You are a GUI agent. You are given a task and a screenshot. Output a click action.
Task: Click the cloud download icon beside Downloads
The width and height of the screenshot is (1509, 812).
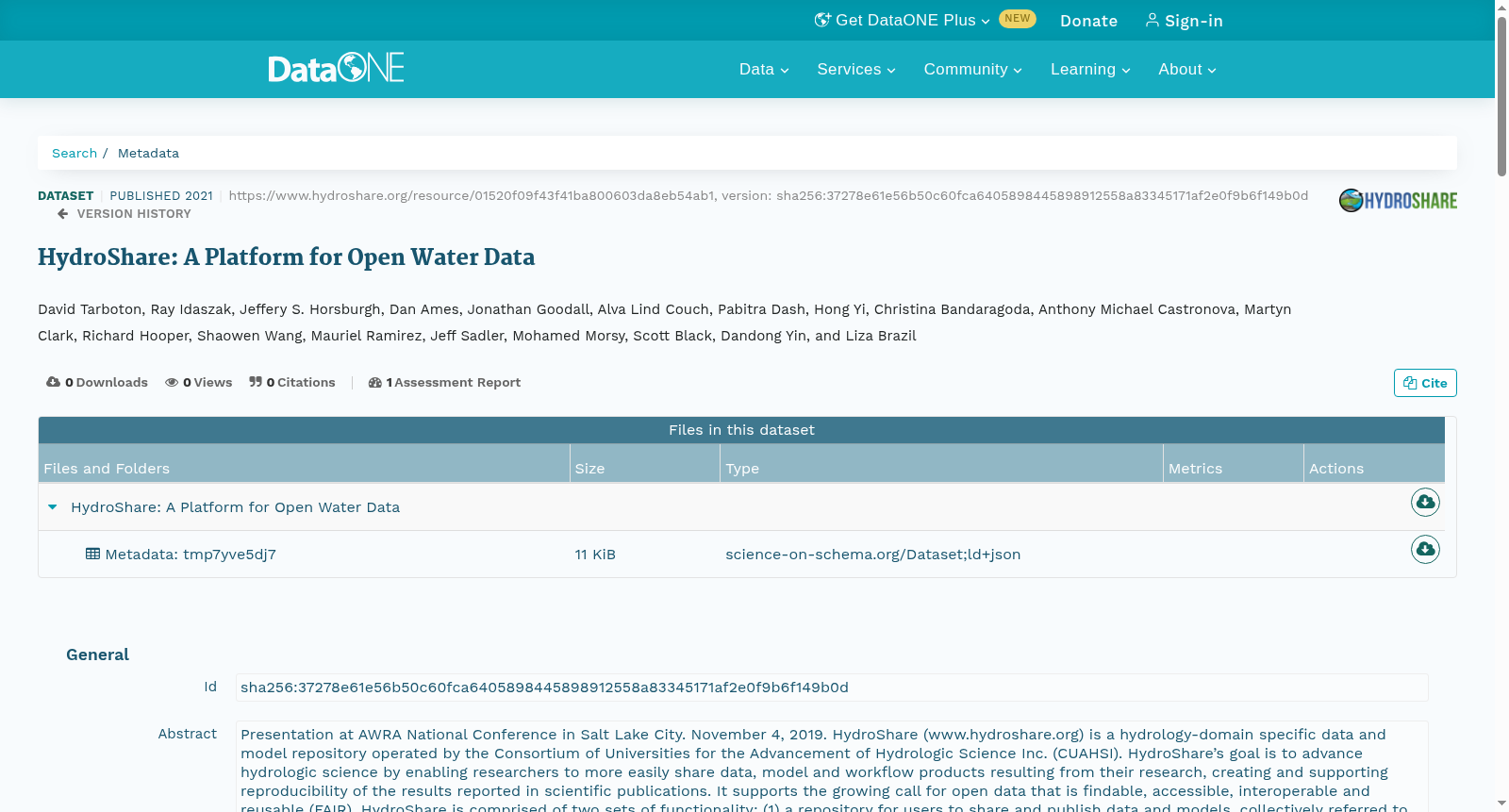coord(53,382)
